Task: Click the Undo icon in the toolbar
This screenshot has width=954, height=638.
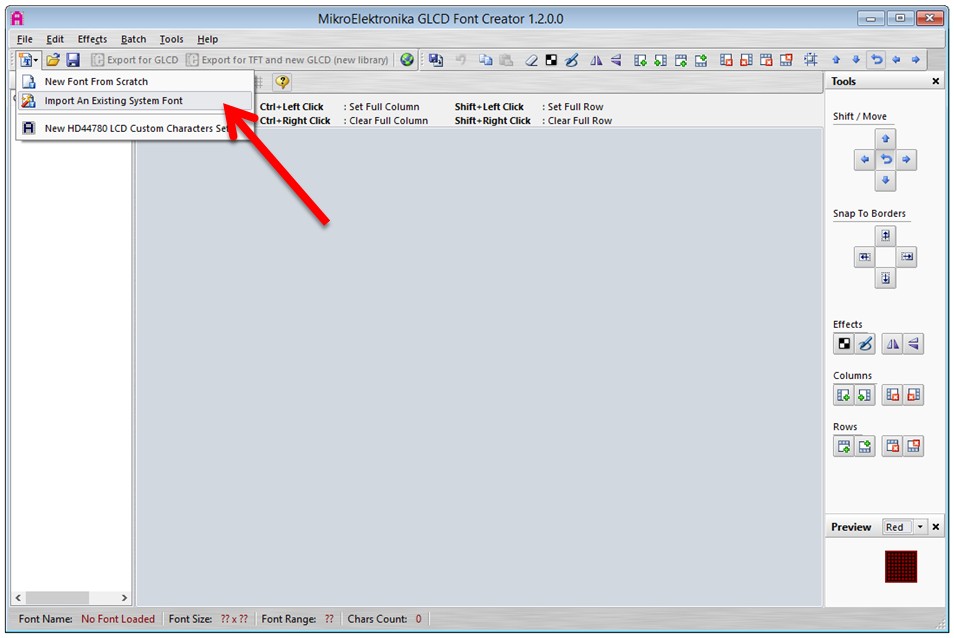Action: (461, 60)
